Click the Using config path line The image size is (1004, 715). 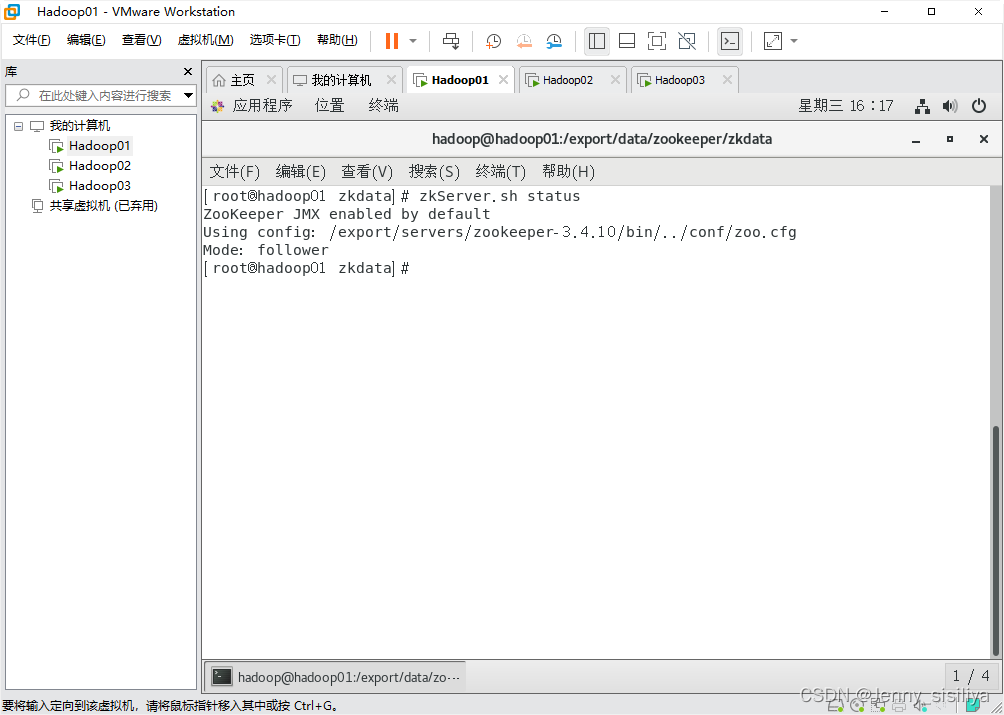[x=499, y=232]
